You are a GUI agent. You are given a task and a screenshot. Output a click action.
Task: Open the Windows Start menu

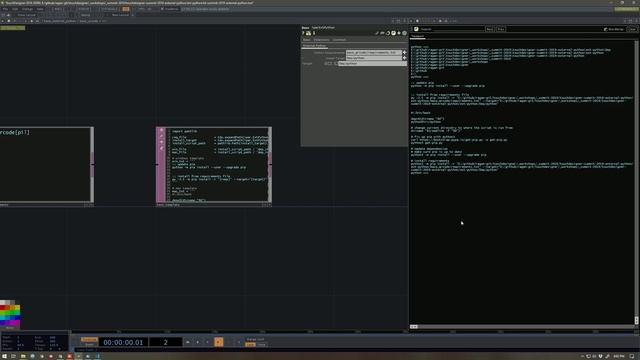pyautogui.click(x=4, y=356)
